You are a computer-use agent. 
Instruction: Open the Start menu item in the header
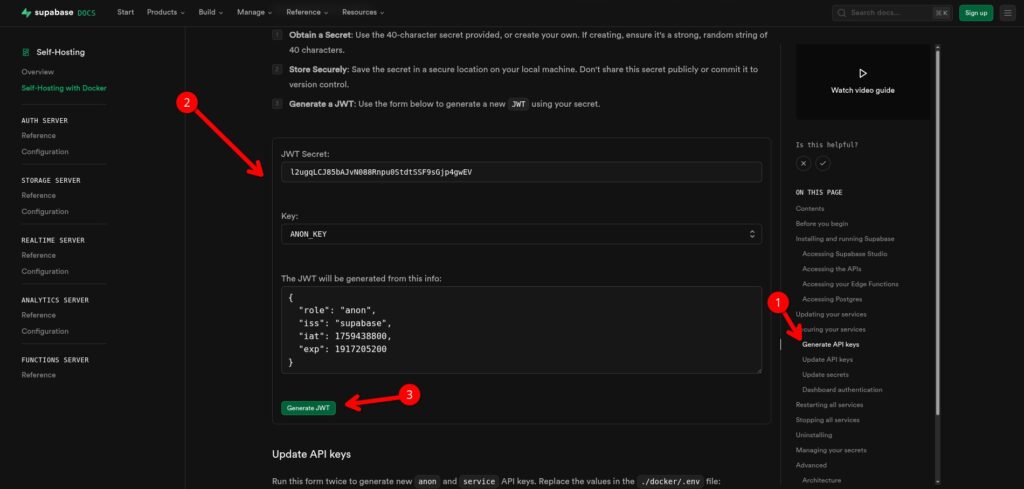point(125,12)
